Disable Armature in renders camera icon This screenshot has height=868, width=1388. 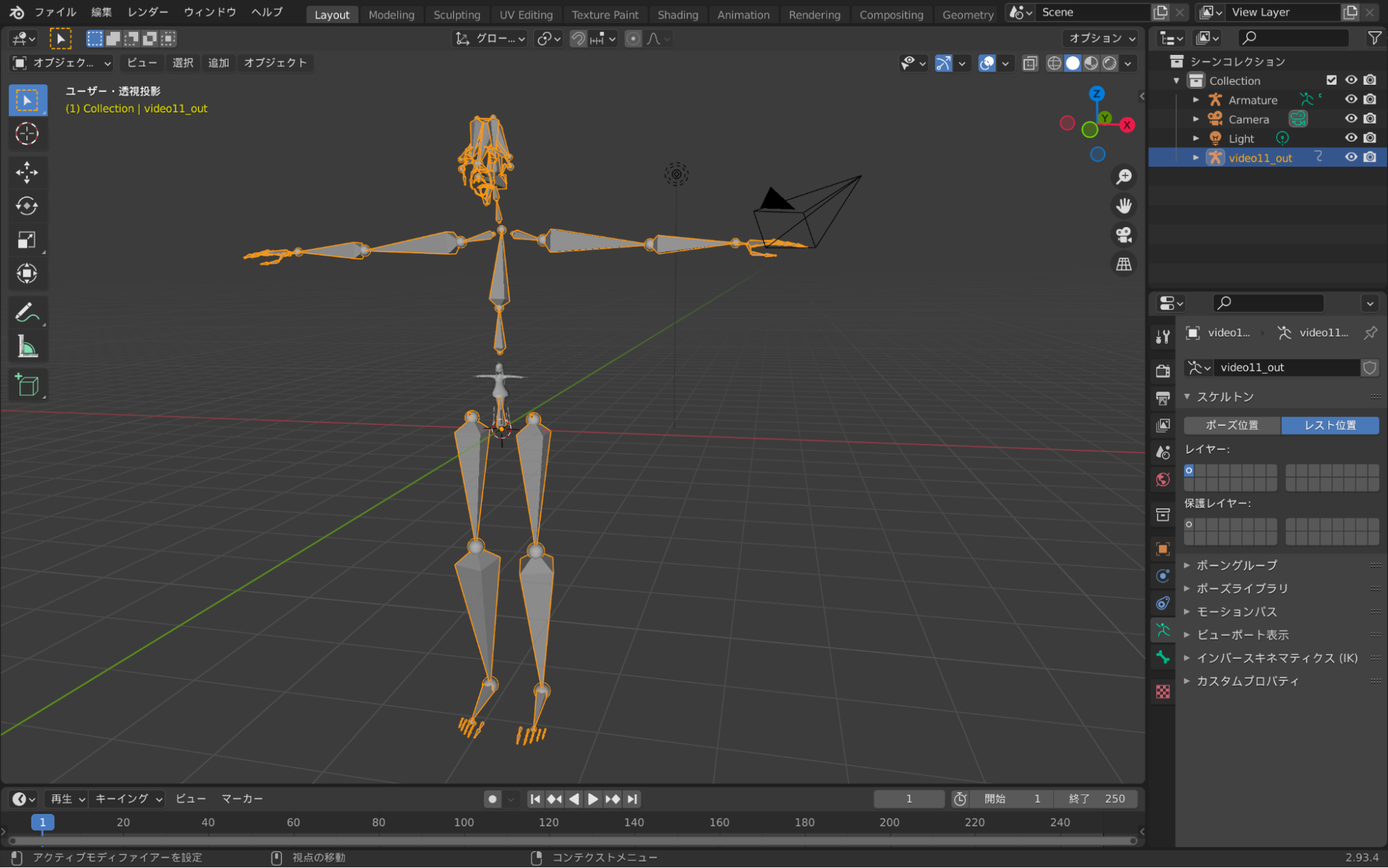coord(1370,99)
